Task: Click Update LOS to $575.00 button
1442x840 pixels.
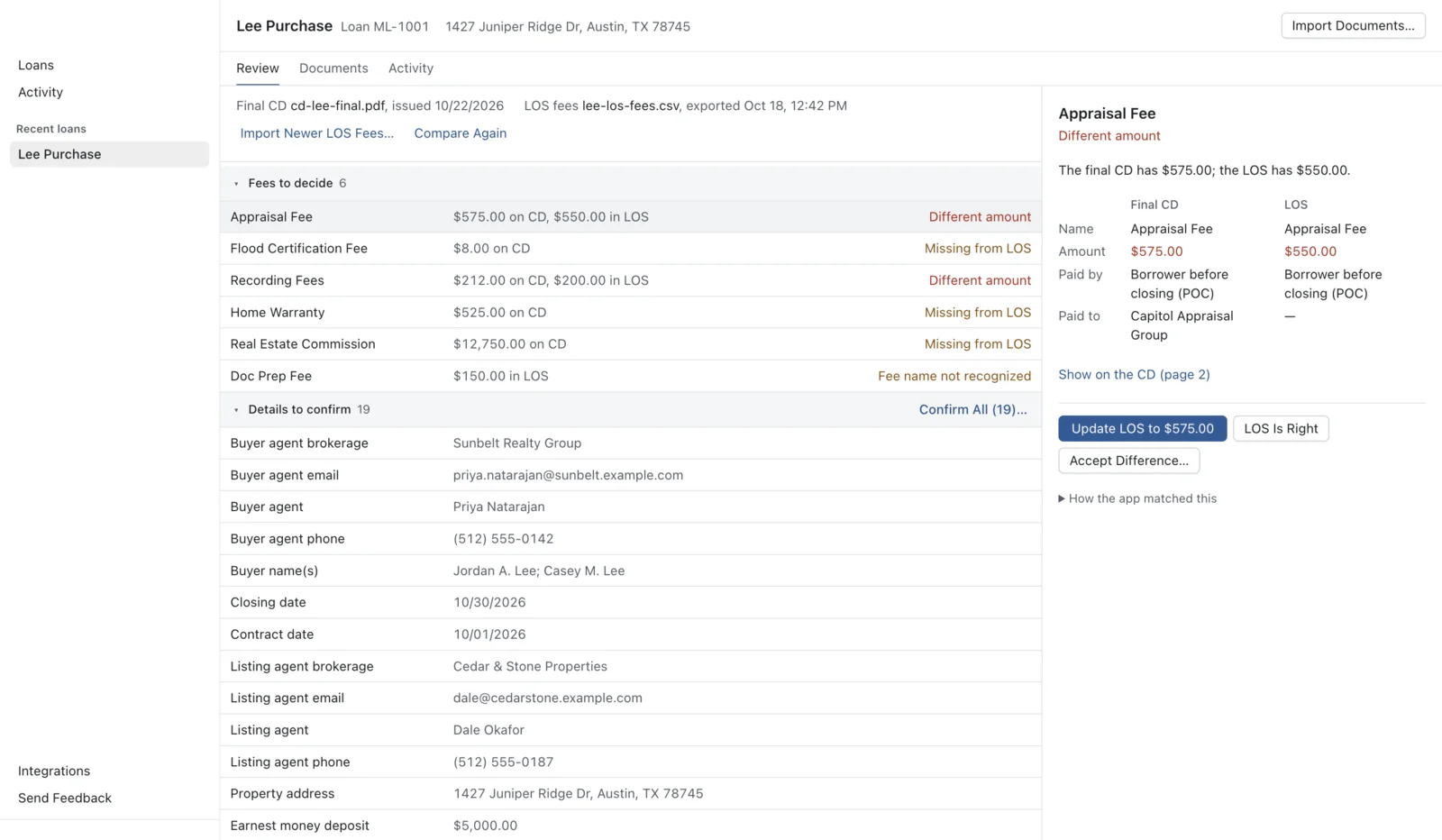Action: pyautogui.click(x=1143, y=428)
